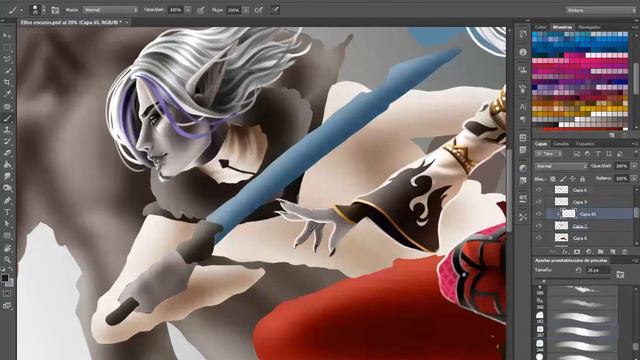Hide layer Capa 9
640x360 pixels.
(x=539, y=202)
